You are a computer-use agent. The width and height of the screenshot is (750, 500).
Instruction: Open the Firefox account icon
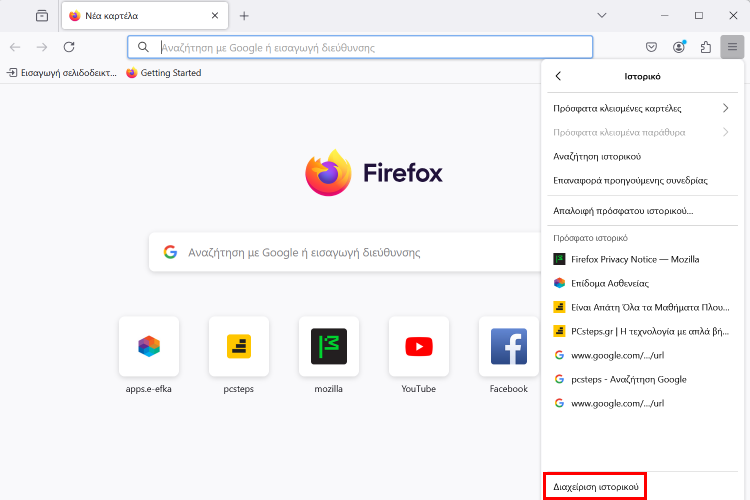click(679, 47)
